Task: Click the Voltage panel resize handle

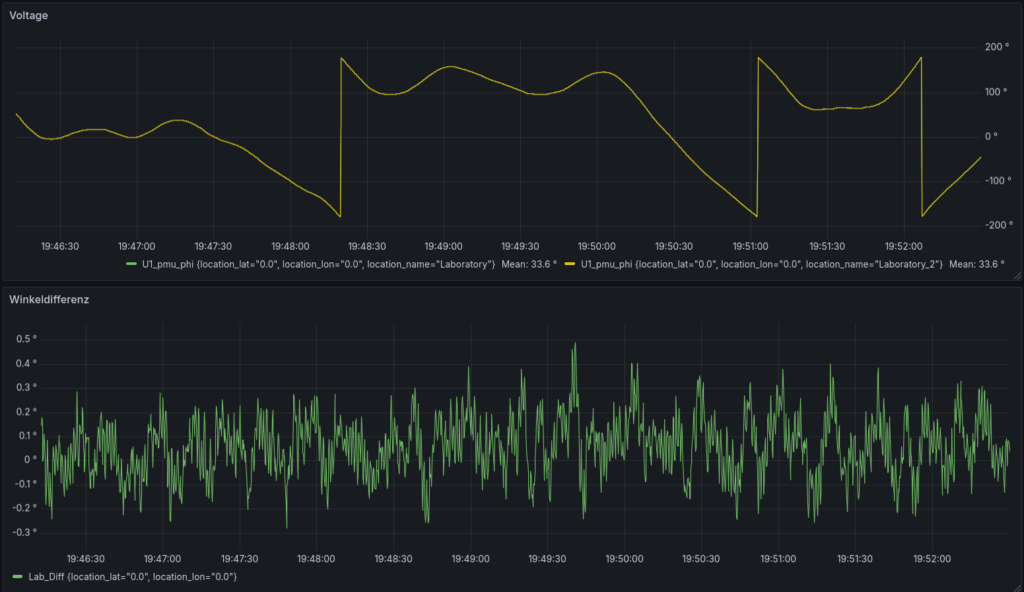Action: [1016, 274]
